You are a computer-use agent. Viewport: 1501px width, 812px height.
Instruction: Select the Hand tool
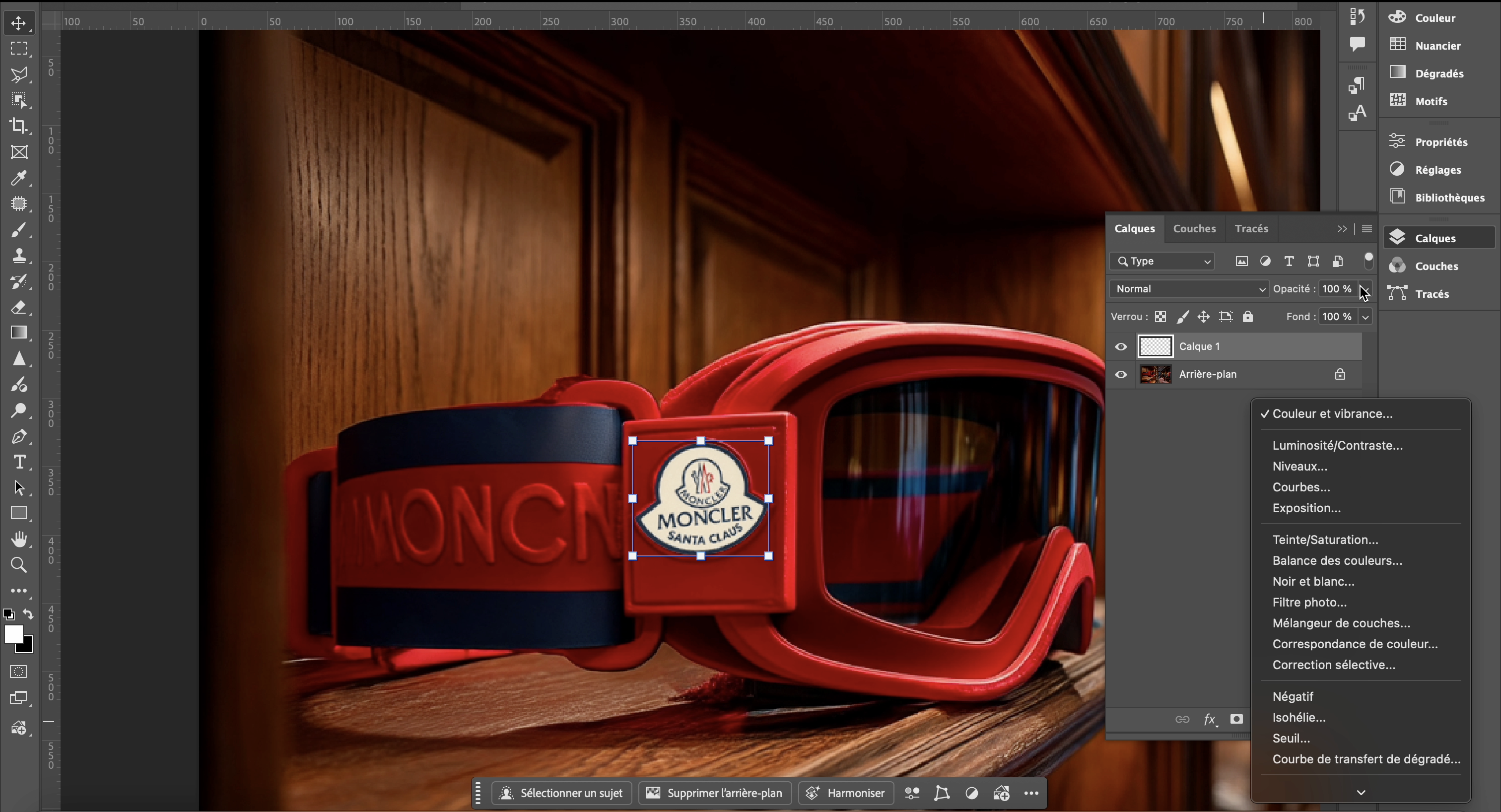(19, 539)
